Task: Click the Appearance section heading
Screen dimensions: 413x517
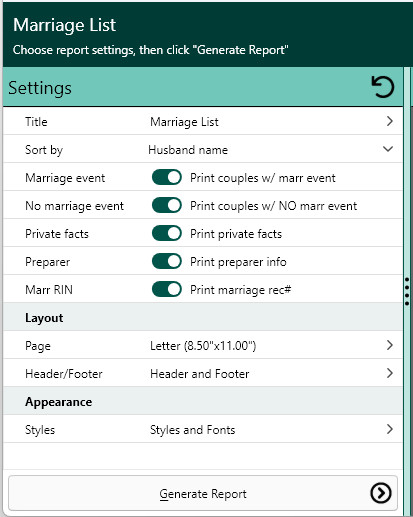Action: point(59,402)
